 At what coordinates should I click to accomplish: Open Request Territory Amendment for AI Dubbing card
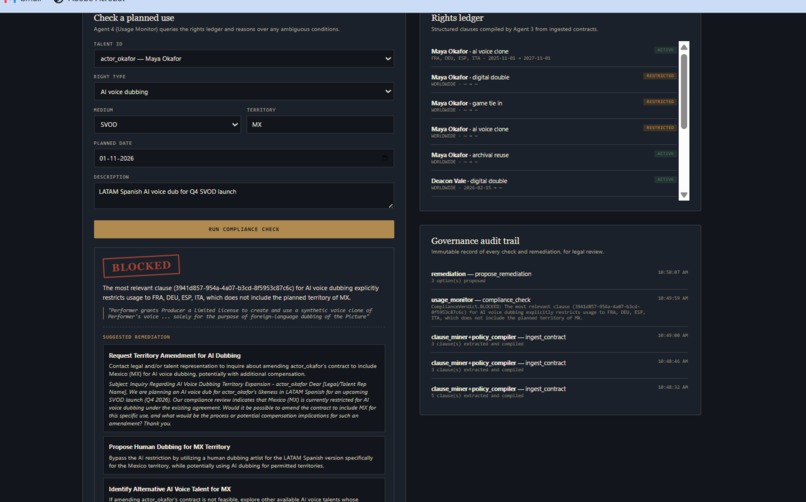pos(244,388)
